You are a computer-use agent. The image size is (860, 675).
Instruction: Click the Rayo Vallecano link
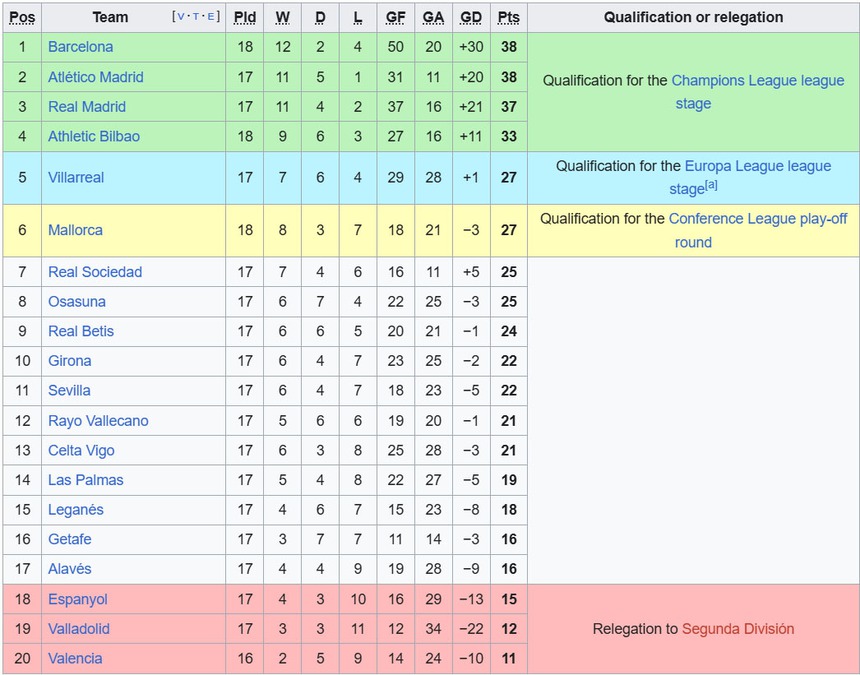[98, 421]
